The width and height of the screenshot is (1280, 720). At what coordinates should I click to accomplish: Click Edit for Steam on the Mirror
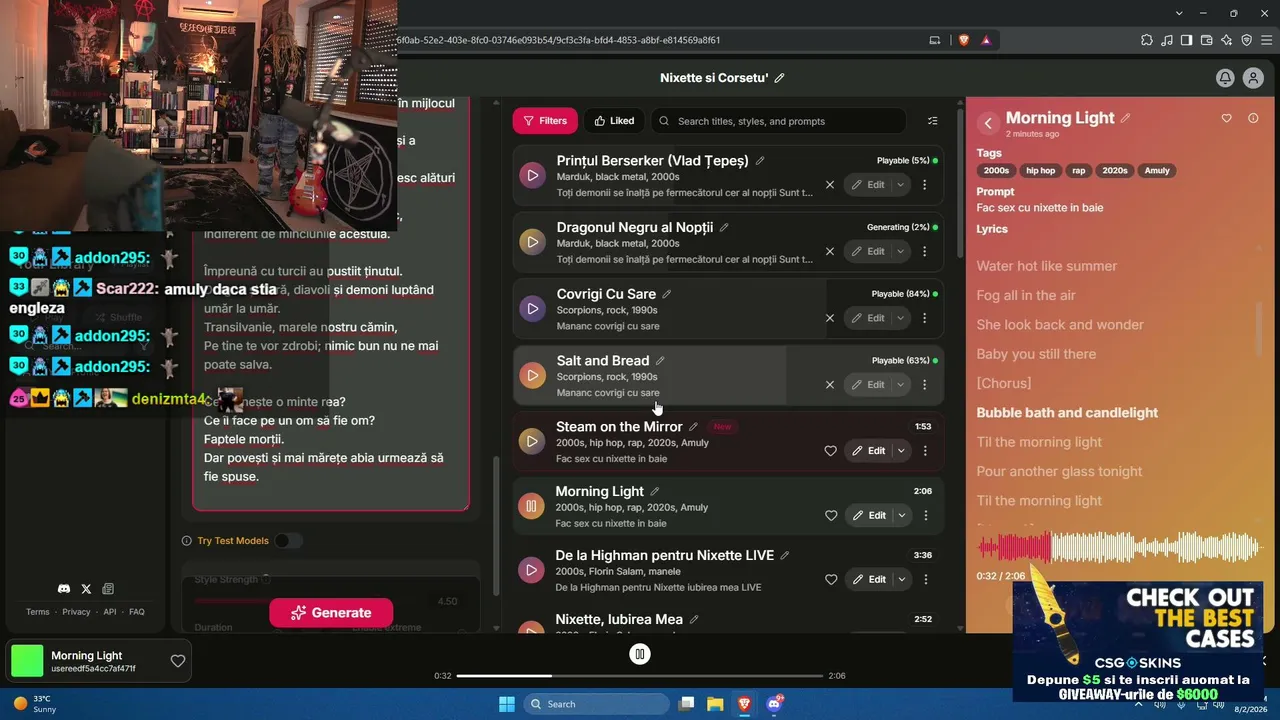click(x=868, y=451)
